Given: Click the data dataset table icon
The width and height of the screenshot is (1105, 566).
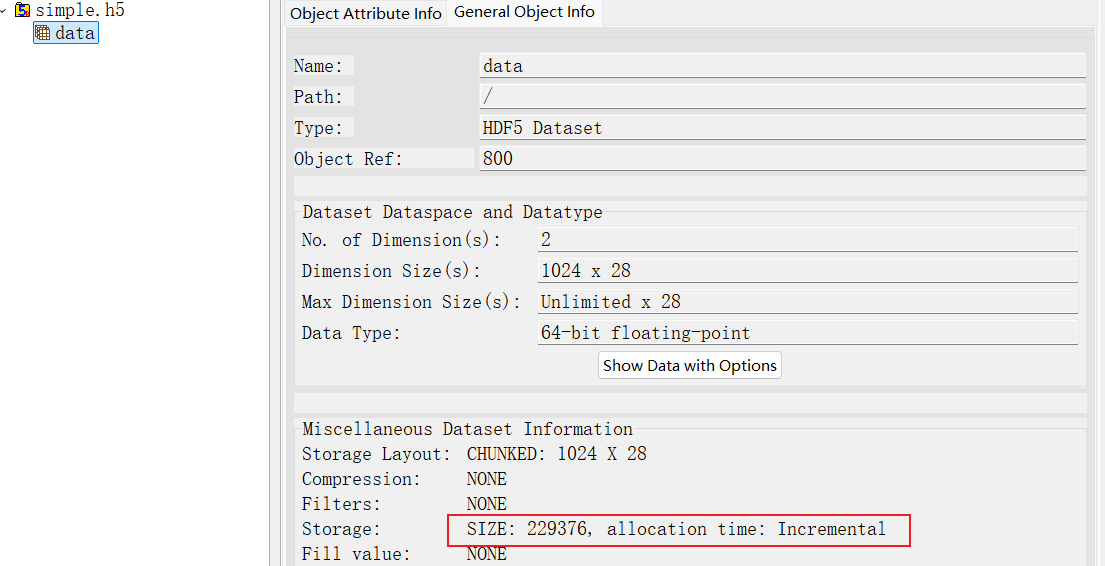Looking at the screenshot, I should [43, 33].
